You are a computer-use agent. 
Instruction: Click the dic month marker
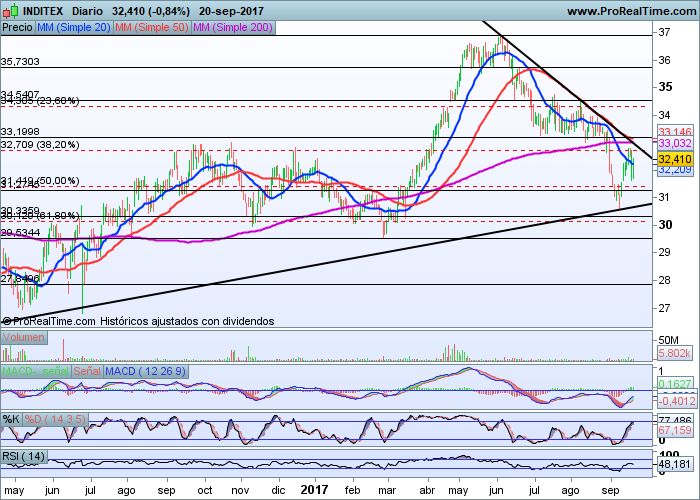coord(278,490)
